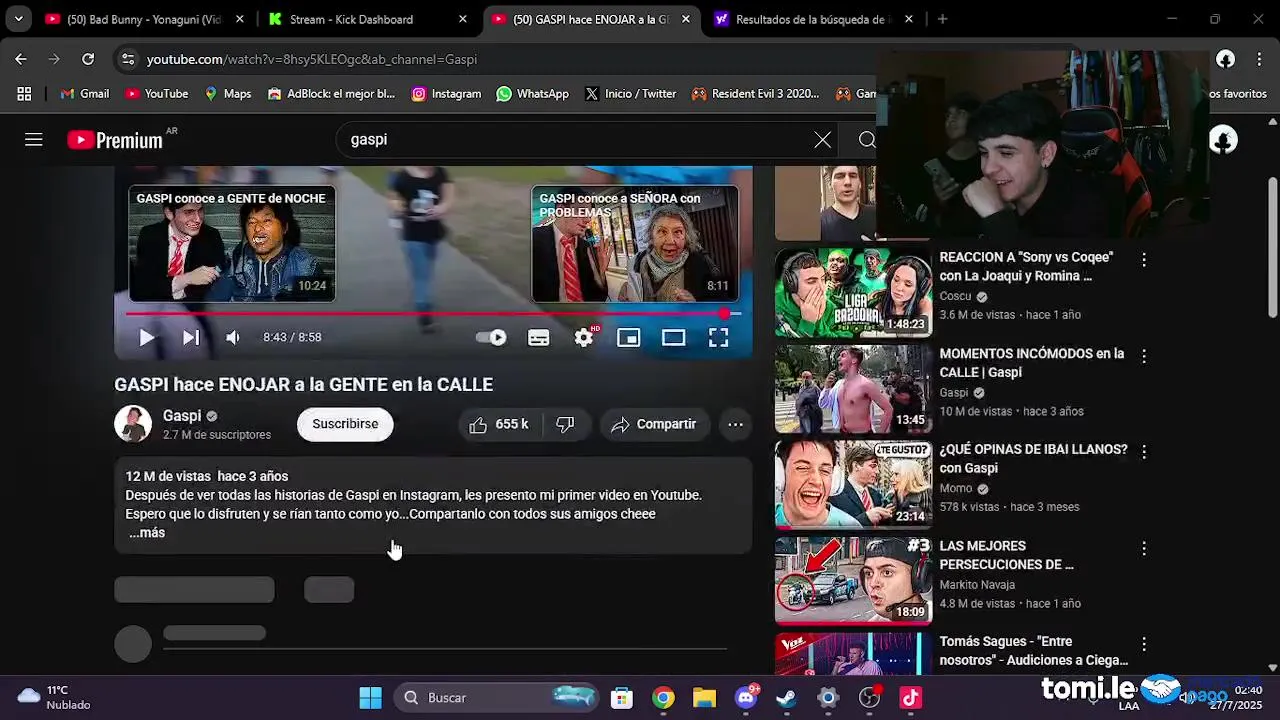Image resolution: width=1280 pixels, height=720 pixels.
Task: Toggle the autoplay switch
Action: click(x=491, y=338)
